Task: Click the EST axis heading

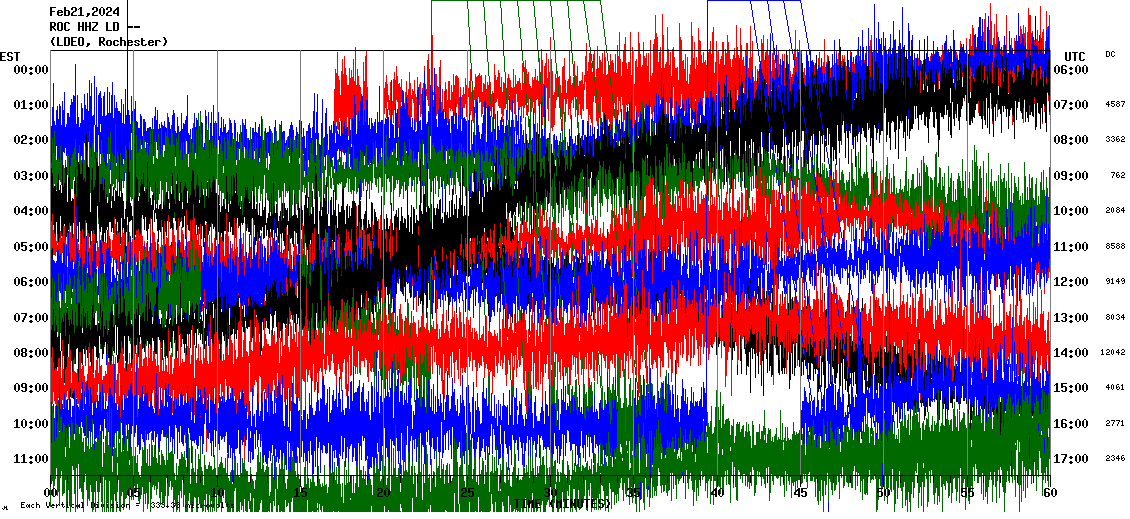Action: click(x=10, y=56)
